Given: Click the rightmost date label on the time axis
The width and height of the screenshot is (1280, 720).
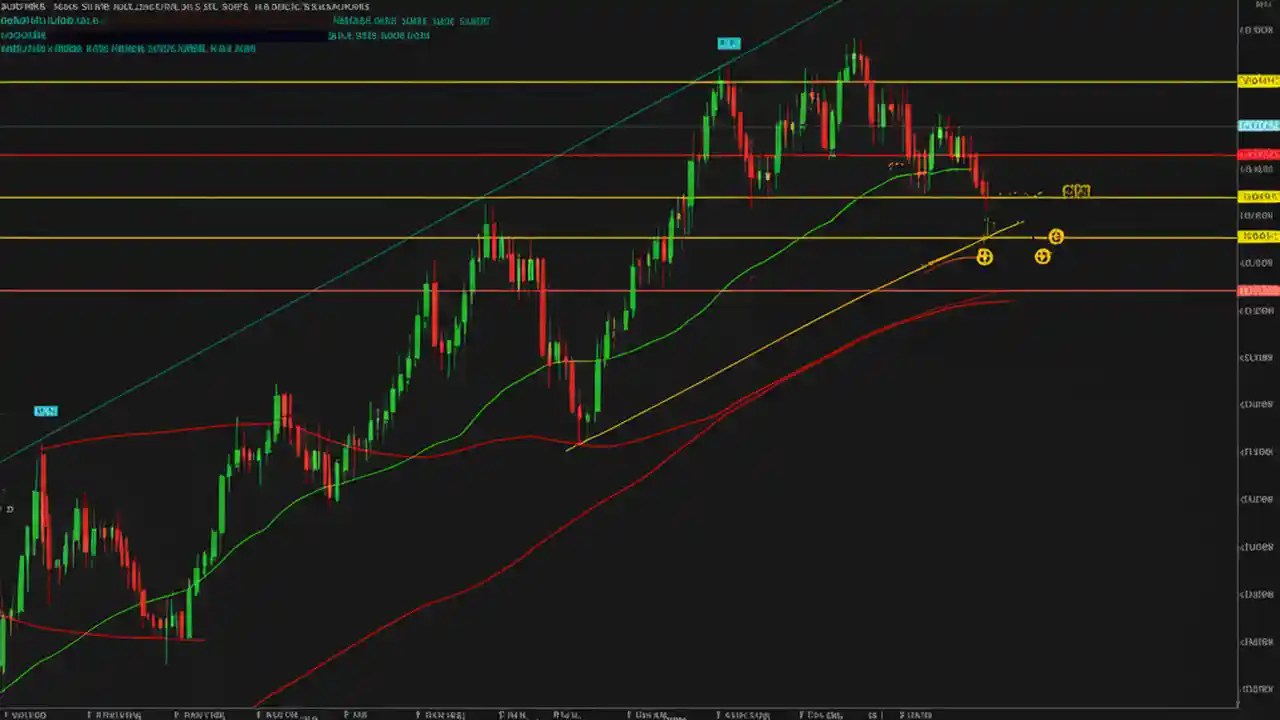Looking at the screenshot, I should coord(915,715).
